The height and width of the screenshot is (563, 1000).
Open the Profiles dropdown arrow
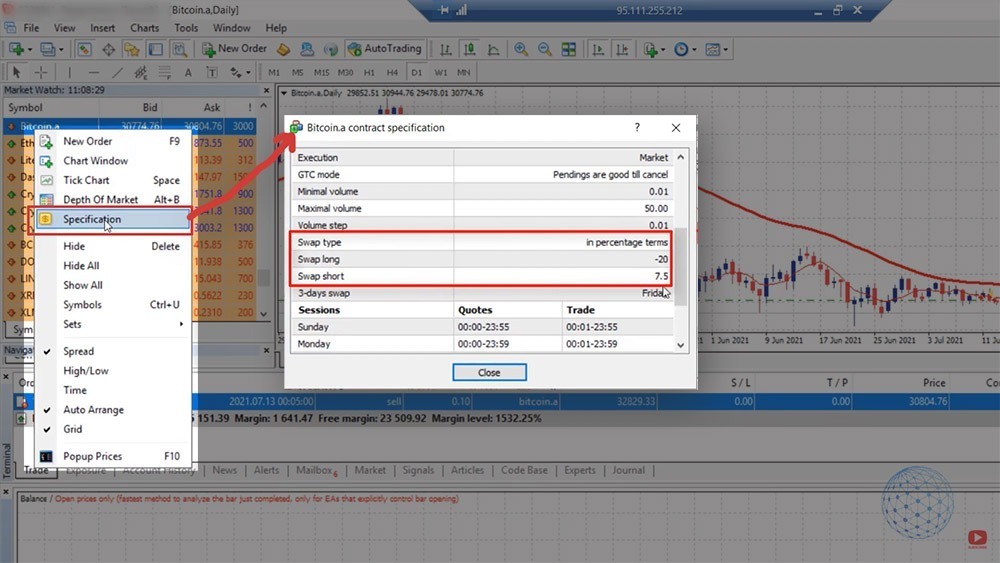(61, 49)
